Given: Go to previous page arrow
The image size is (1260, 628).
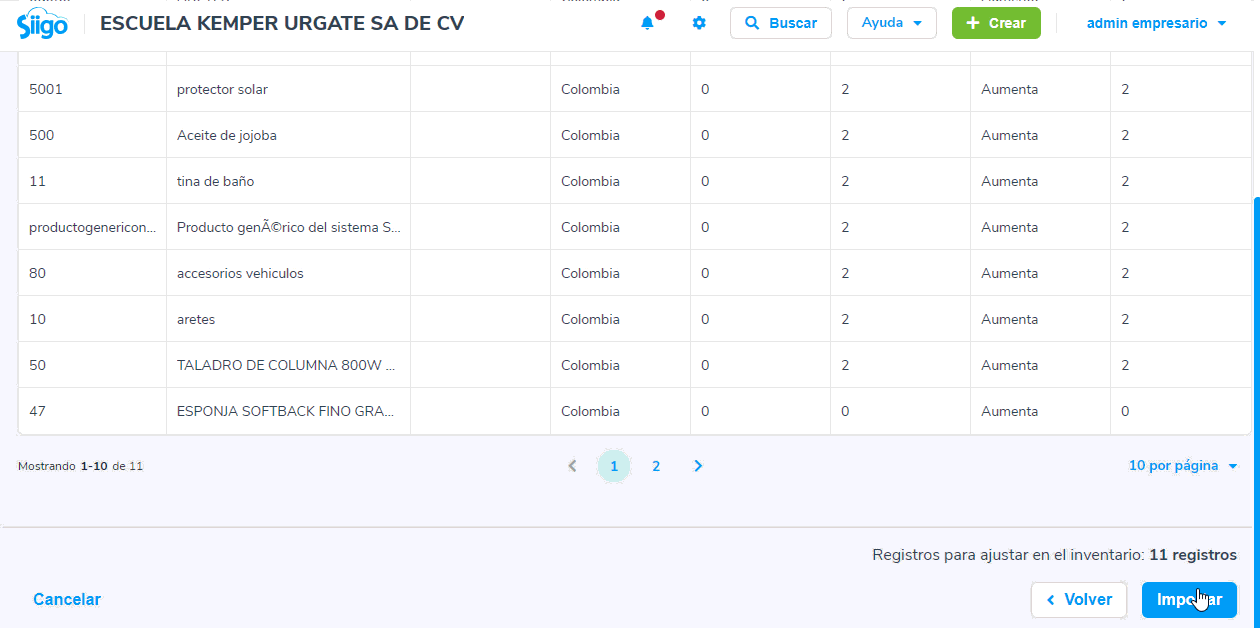Looking at the screenshot, I should tap(572, 466).
